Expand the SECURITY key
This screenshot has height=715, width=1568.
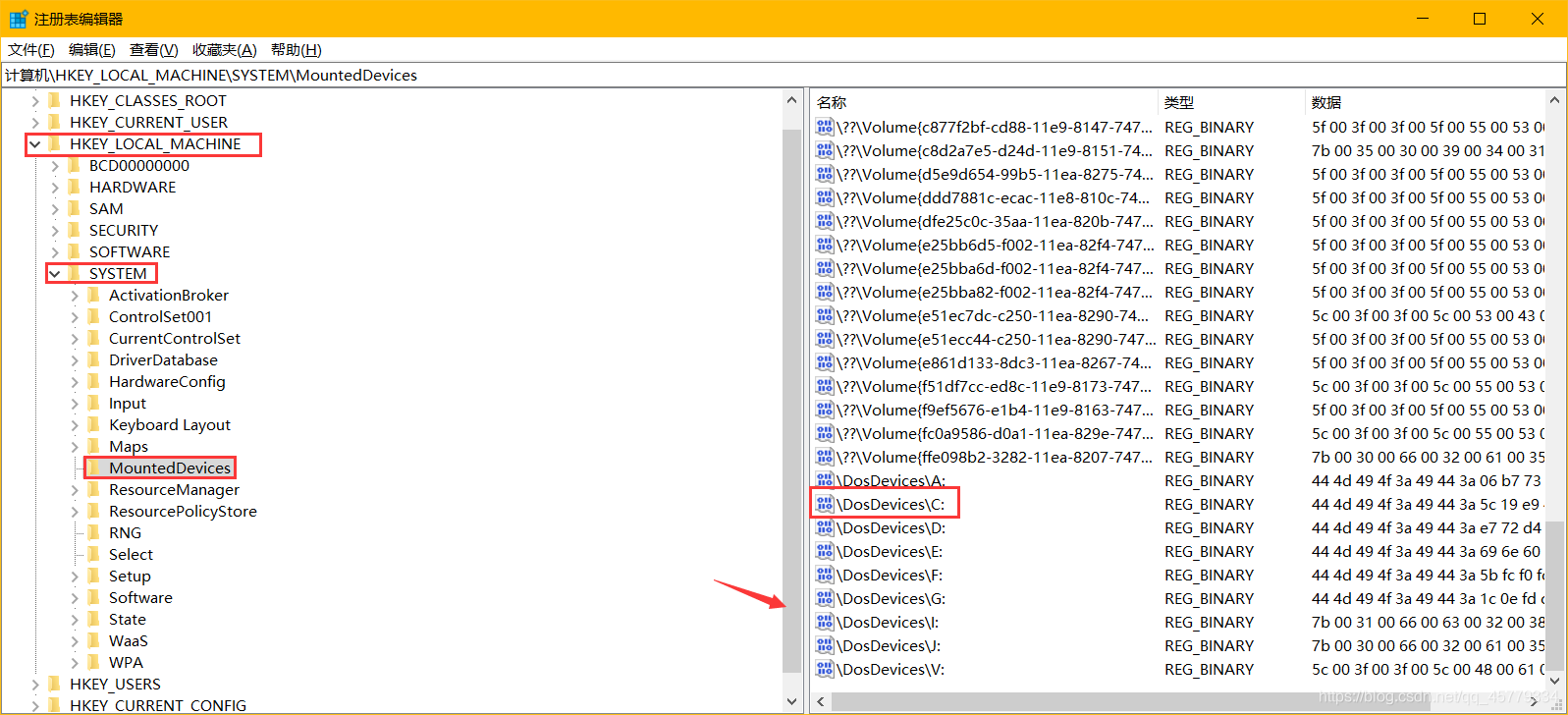[55, 230]
